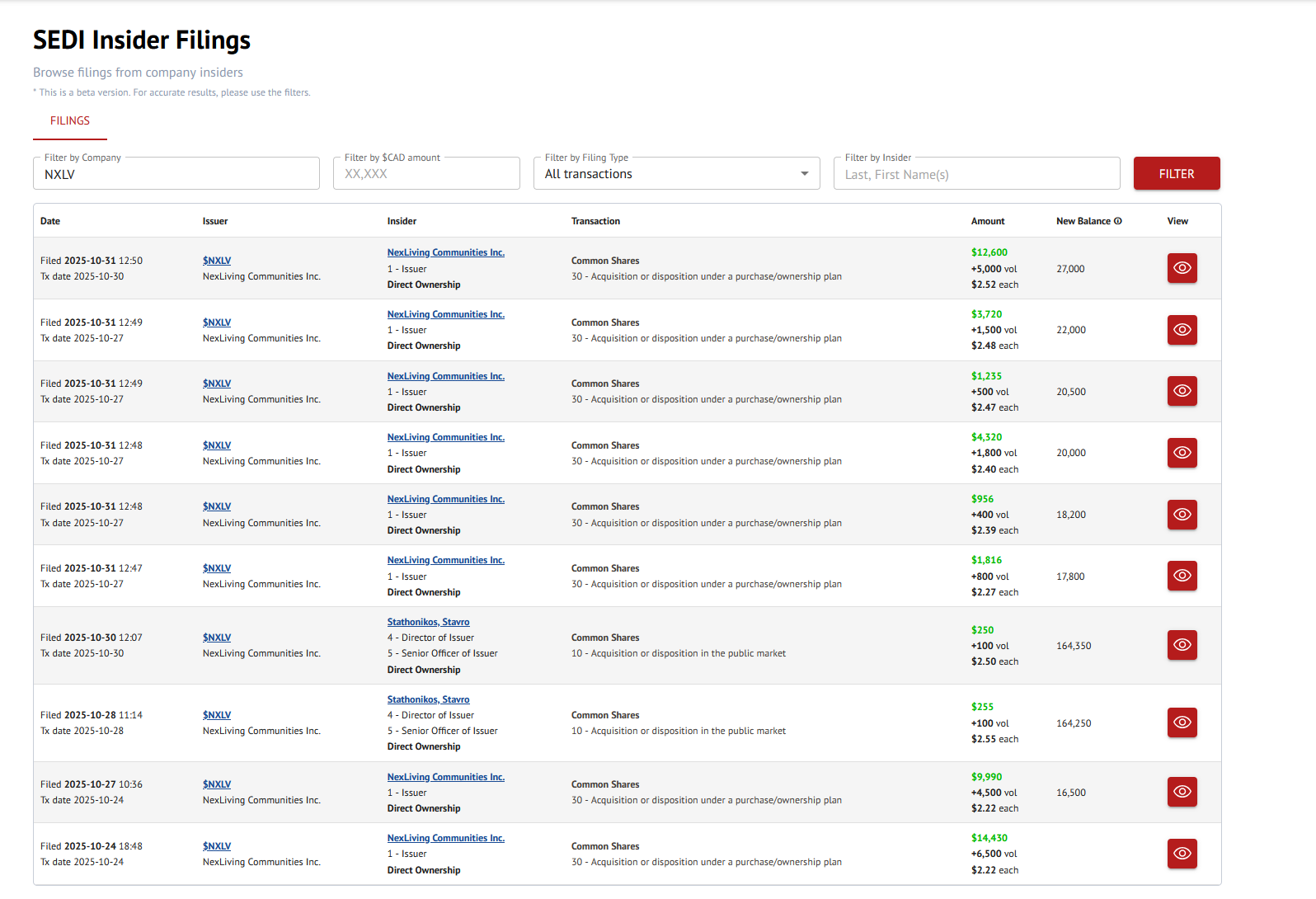
Task: Follow the $NXLV link on the $1,235 row
Action: (217, 384)
